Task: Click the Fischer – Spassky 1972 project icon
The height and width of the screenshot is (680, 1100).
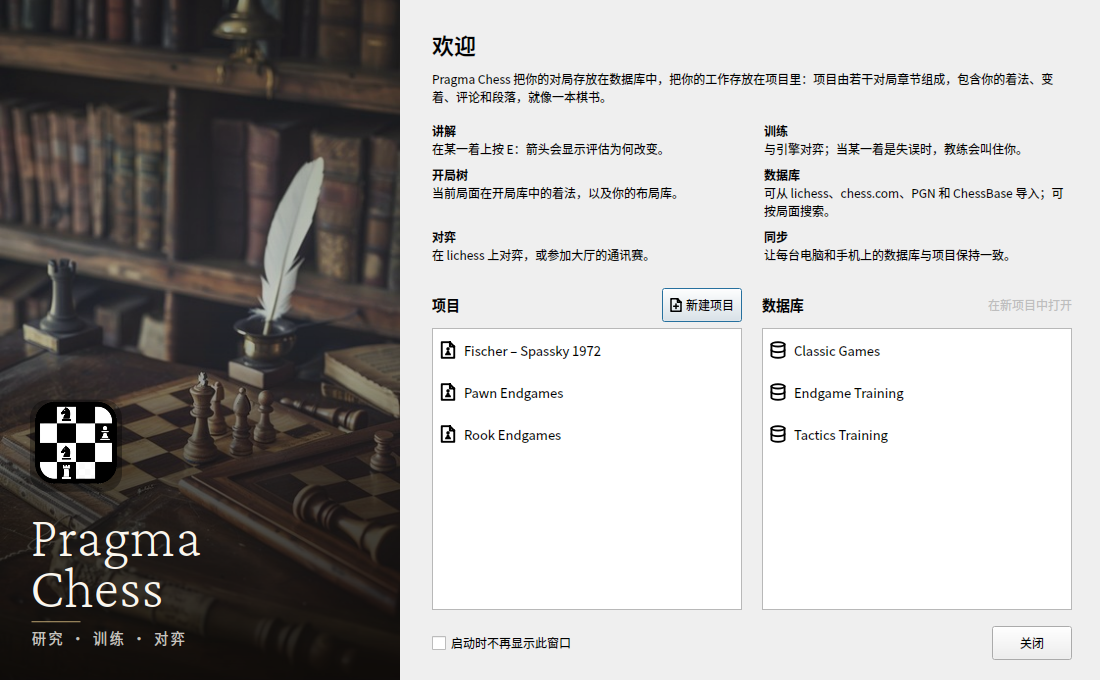Action: pyautogui.click(x=448, y=350)
